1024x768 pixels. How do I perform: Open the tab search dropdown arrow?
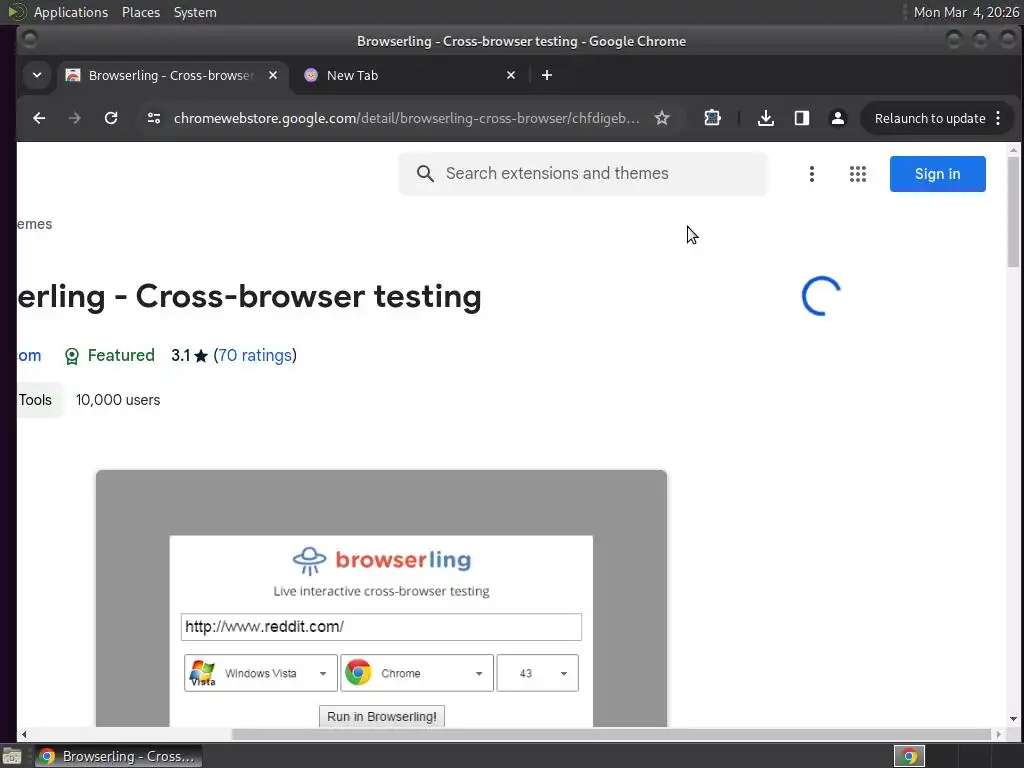pyautogui.click(x=37, y=75)
